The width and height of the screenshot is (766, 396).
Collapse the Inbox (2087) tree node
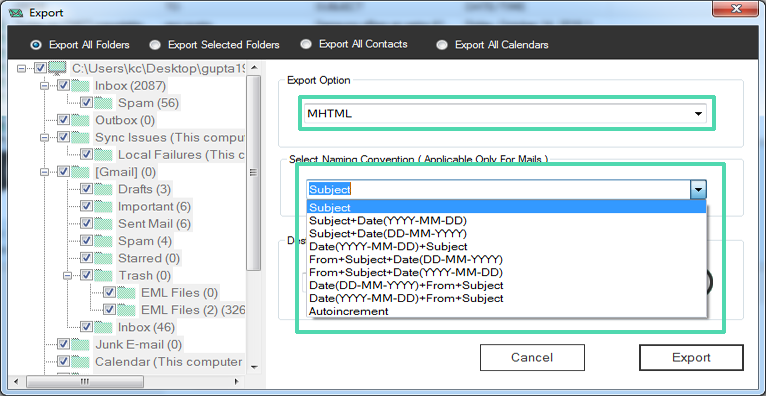(44, 86)
